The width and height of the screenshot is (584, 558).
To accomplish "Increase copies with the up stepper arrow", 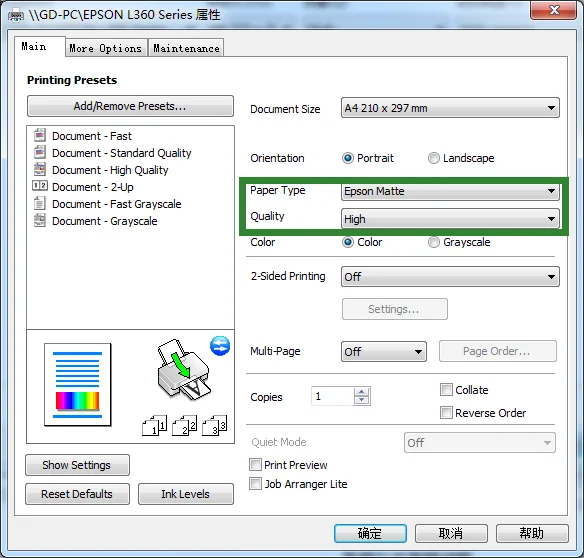I will point(361,392).
